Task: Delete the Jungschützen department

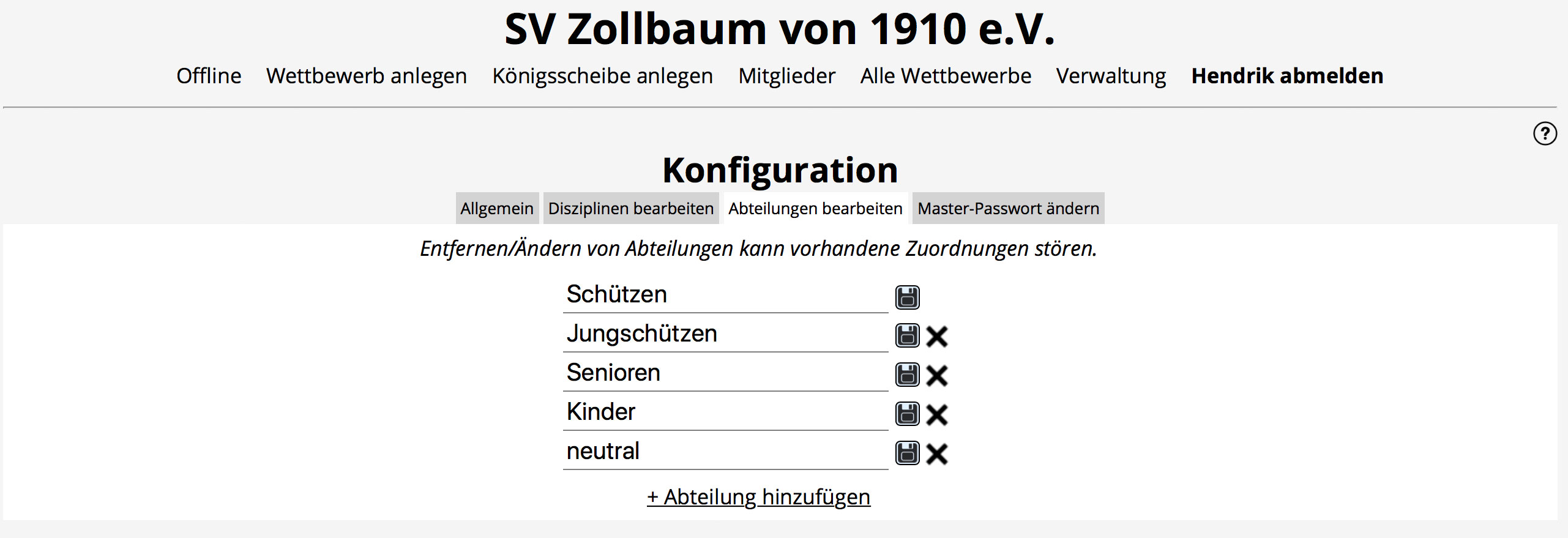Action: (x=936, y=336)
